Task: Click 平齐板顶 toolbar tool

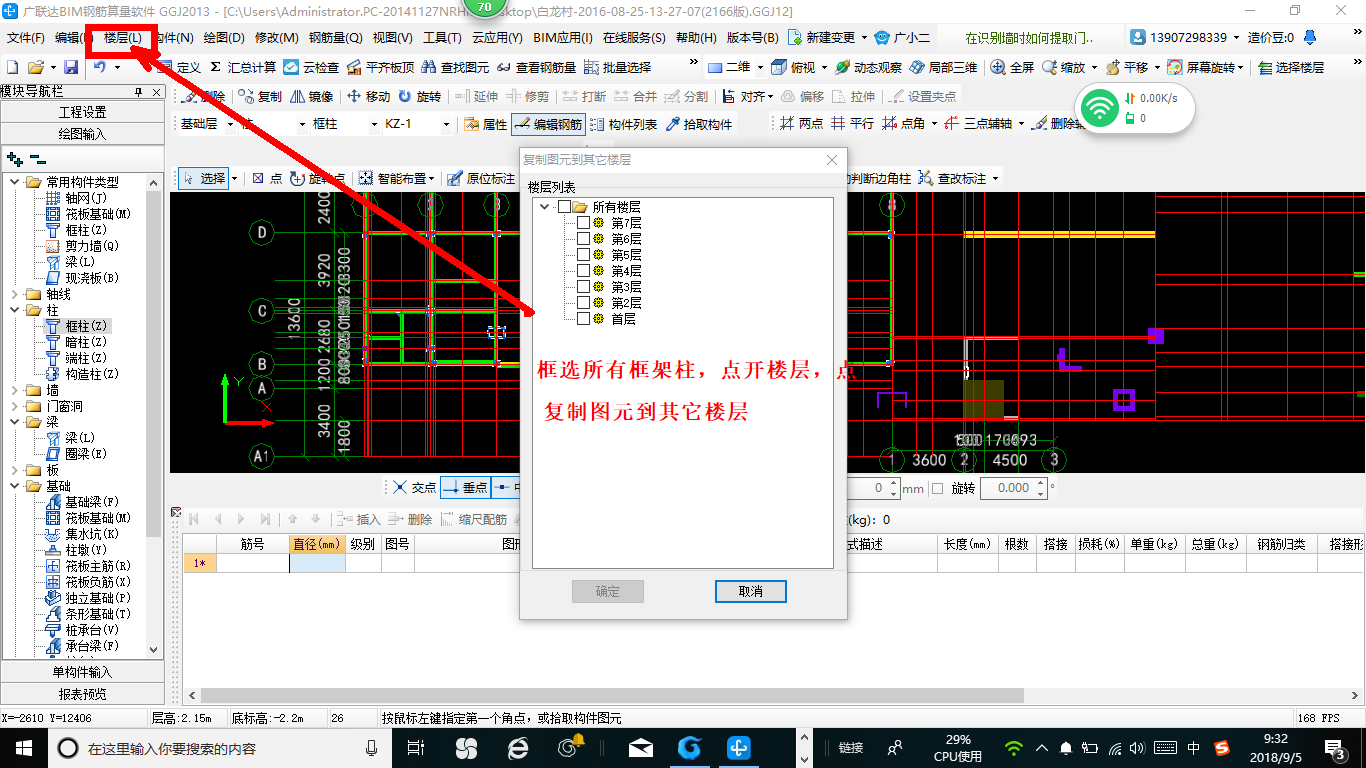Action: [380, 67]
